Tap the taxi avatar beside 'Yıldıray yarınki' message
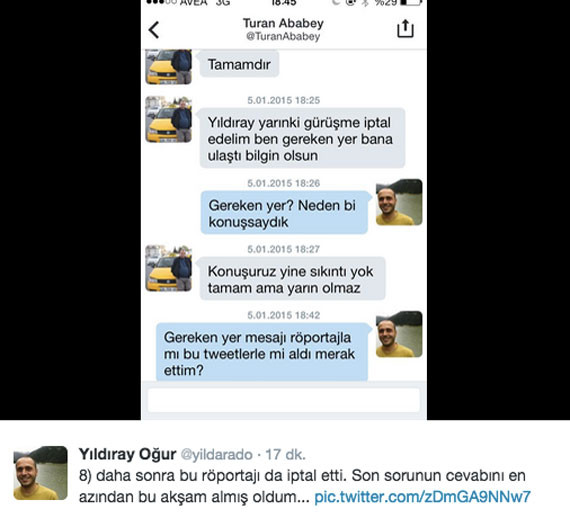570x518 pixels. click(x=169, y=119)
